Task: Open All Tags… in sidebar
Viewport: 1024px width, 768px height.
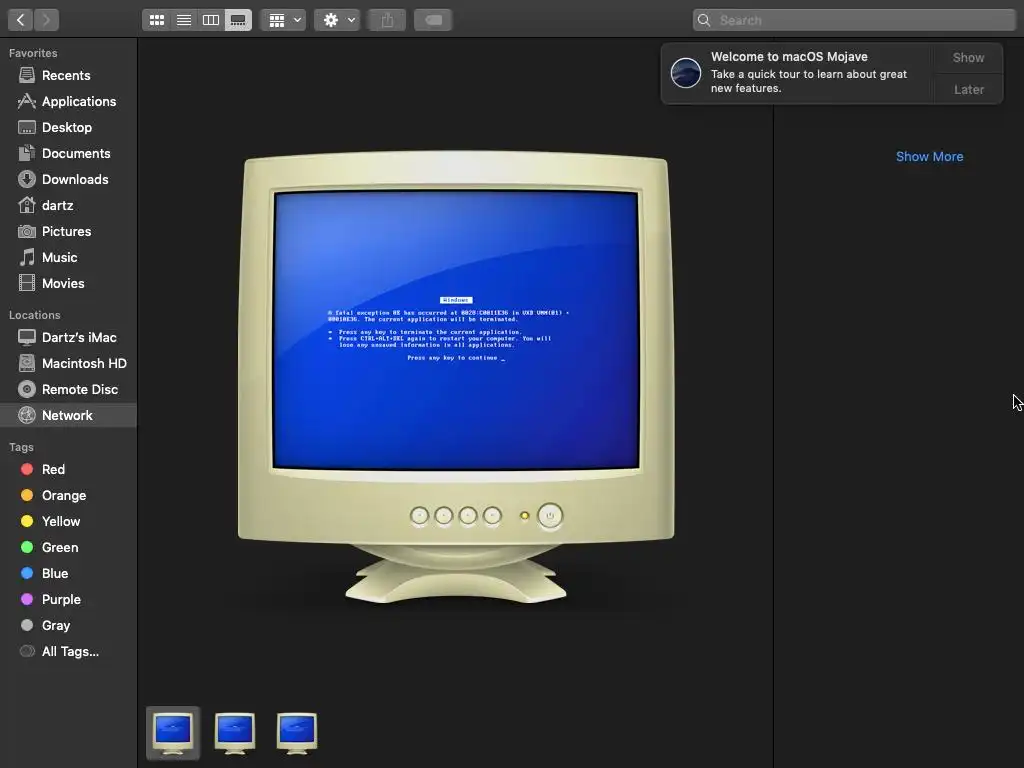Action: click(x=69, y=651)
